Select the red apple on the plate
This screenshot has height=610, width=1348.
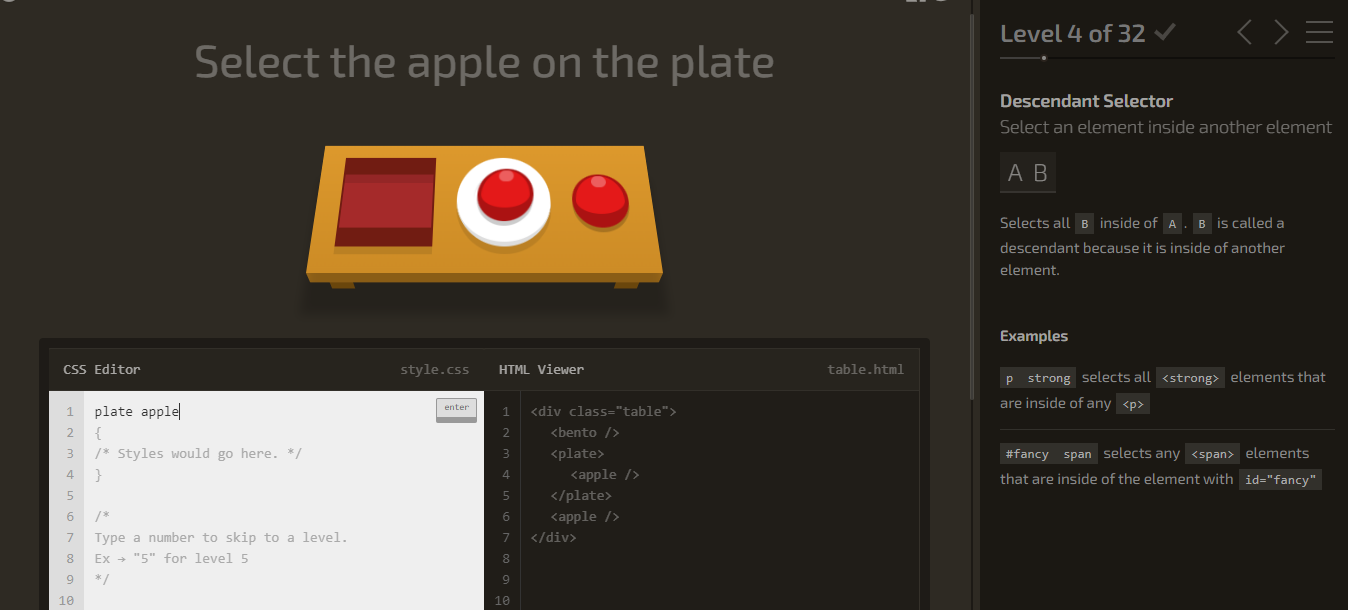point(504,197)
